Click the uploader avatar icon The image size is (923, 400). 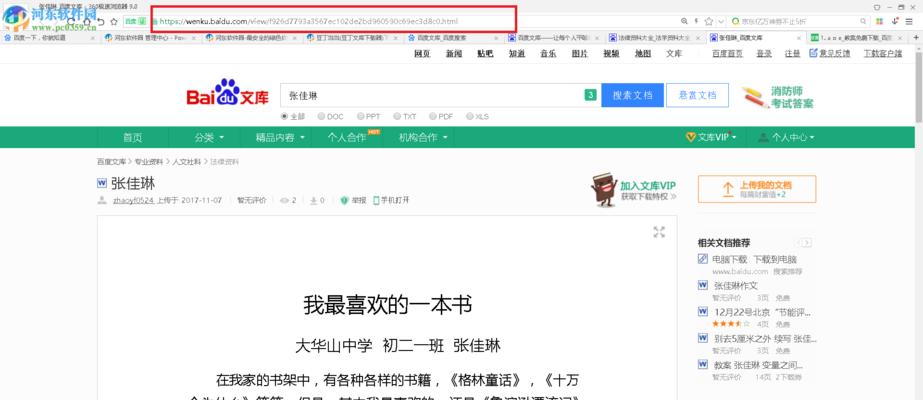click(102, 201)
